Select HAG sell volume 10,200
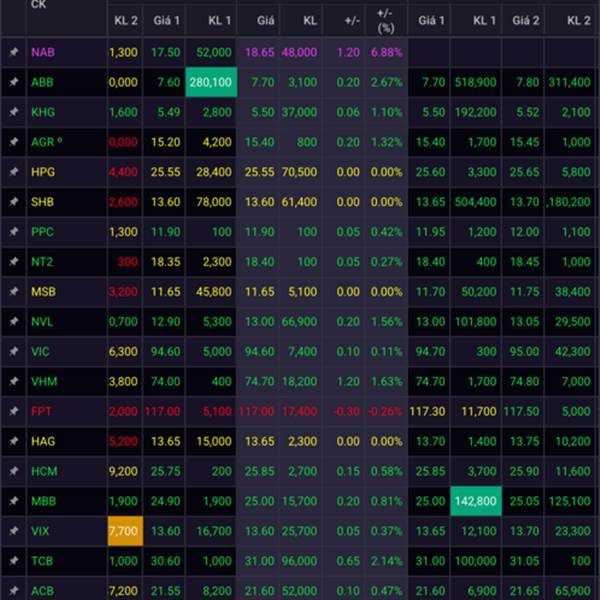This screenshot has width=600, height=600. [573, 441]
